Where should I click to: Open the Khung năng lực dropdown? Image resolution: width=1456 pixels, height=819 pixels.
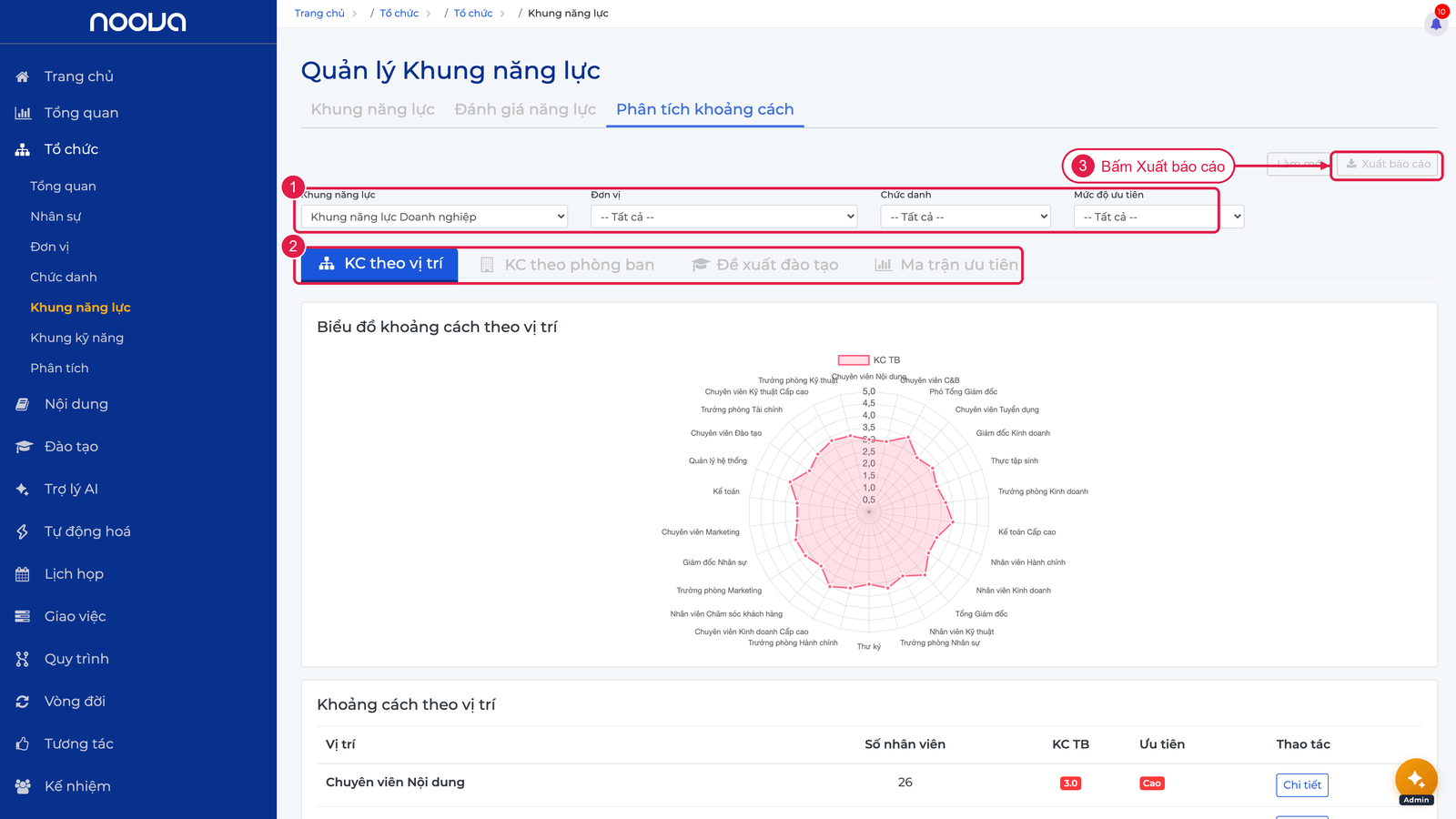[435, 217]
